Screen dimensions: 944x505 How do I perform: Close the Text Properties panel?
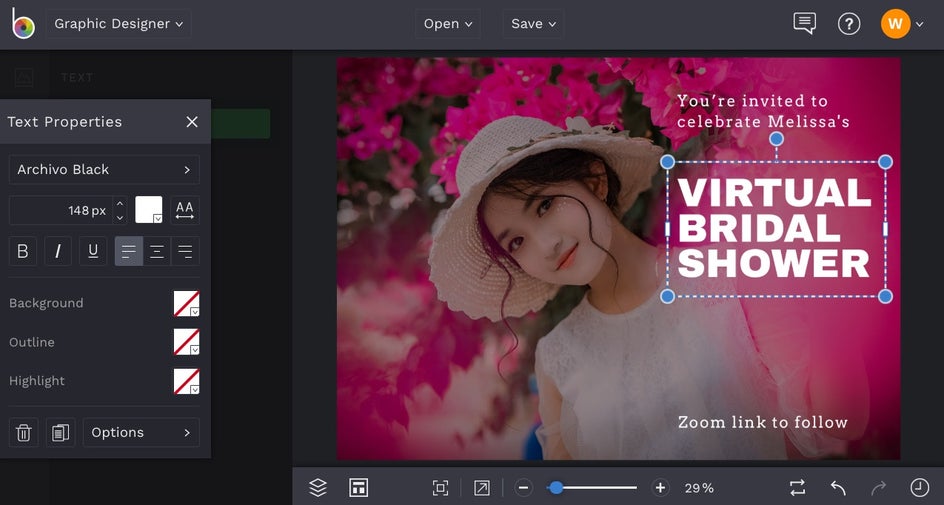[192, 122]
